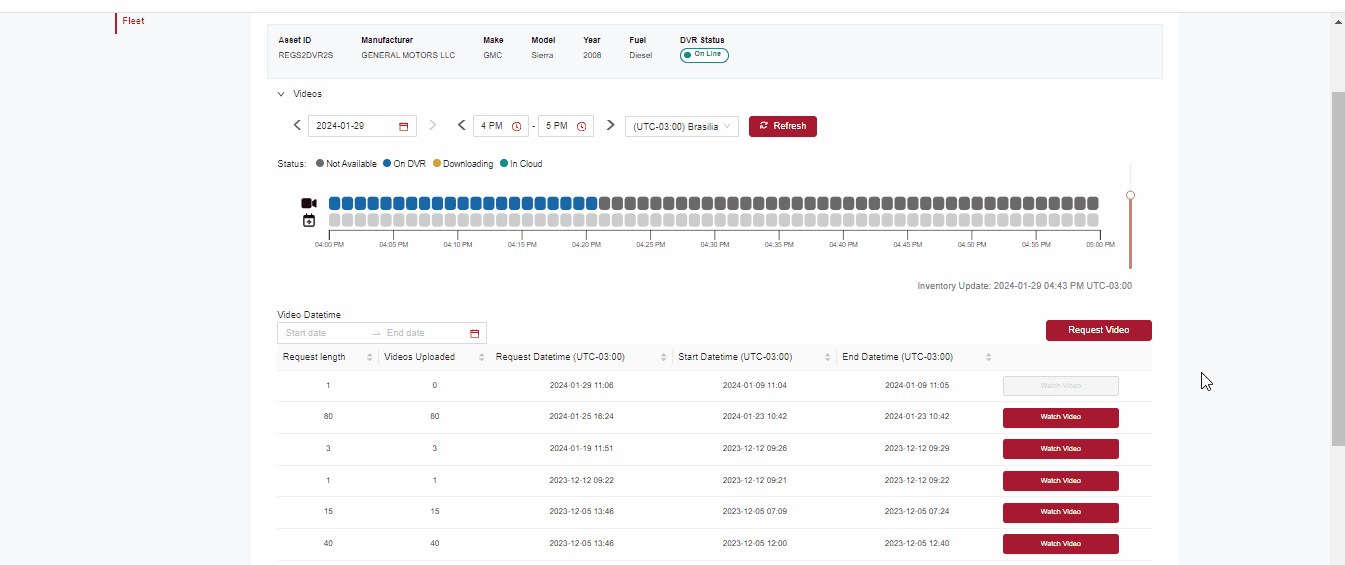Click the 5 PM end time field

tap(566, 126)
